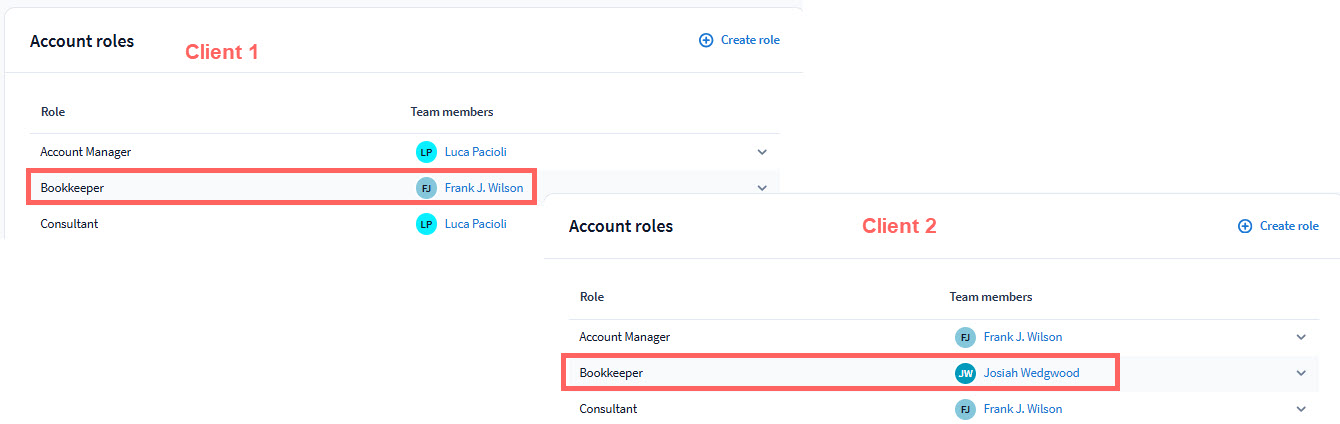
Task: Expand Consultant row chevron in Client 2
Action: 1301,409
